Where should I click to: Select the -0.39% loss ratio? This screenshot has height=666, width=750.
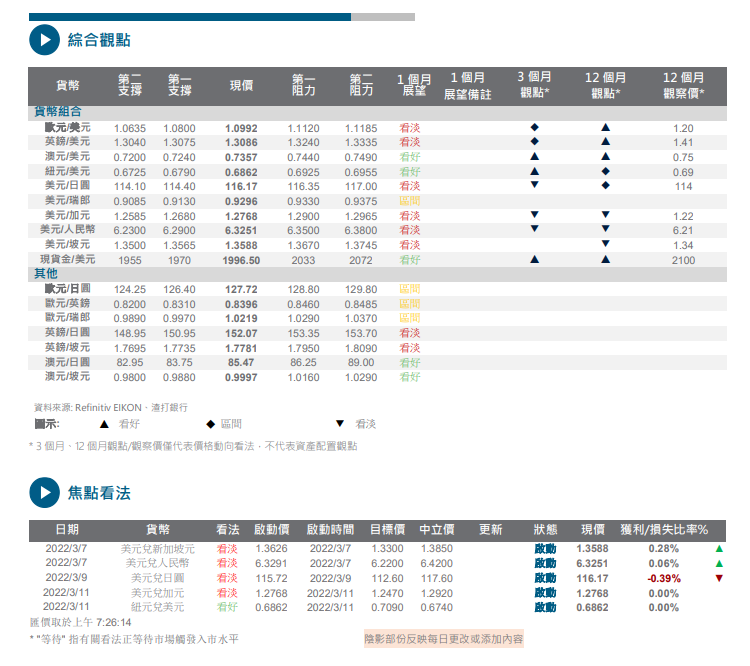click(x=664, y=578)
